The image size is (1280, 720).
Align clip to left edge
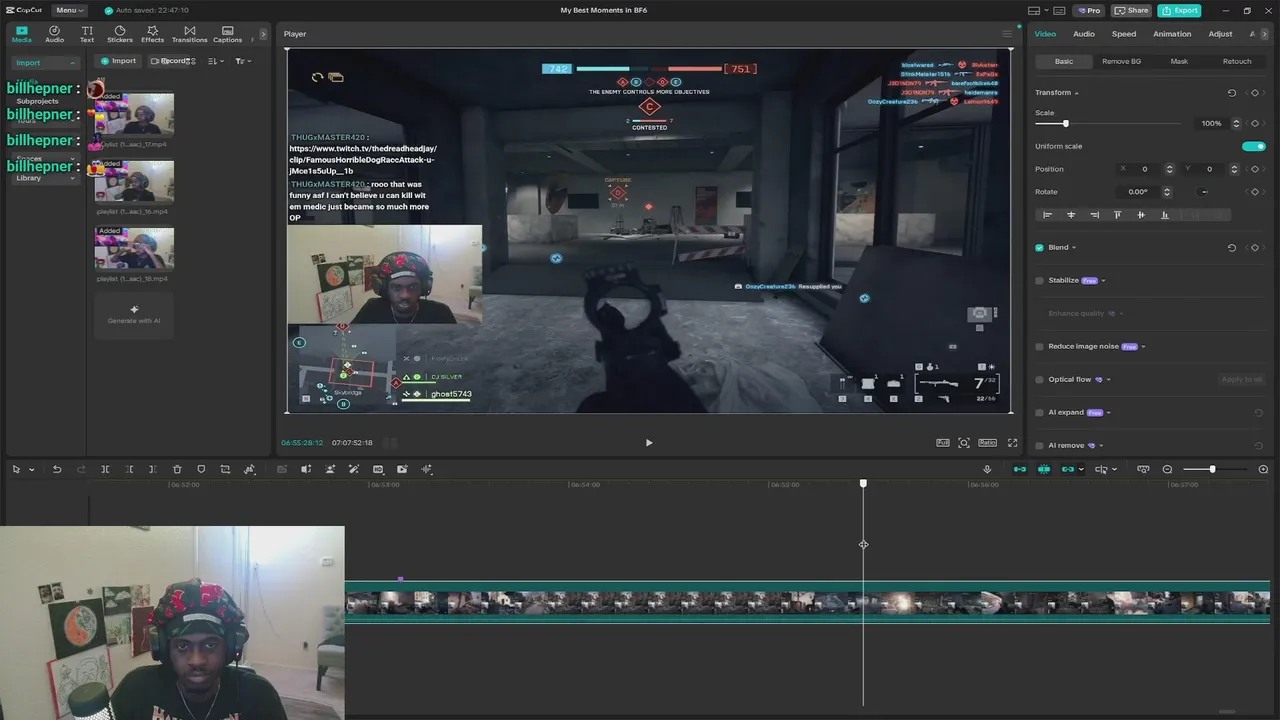pos(1047,215)
